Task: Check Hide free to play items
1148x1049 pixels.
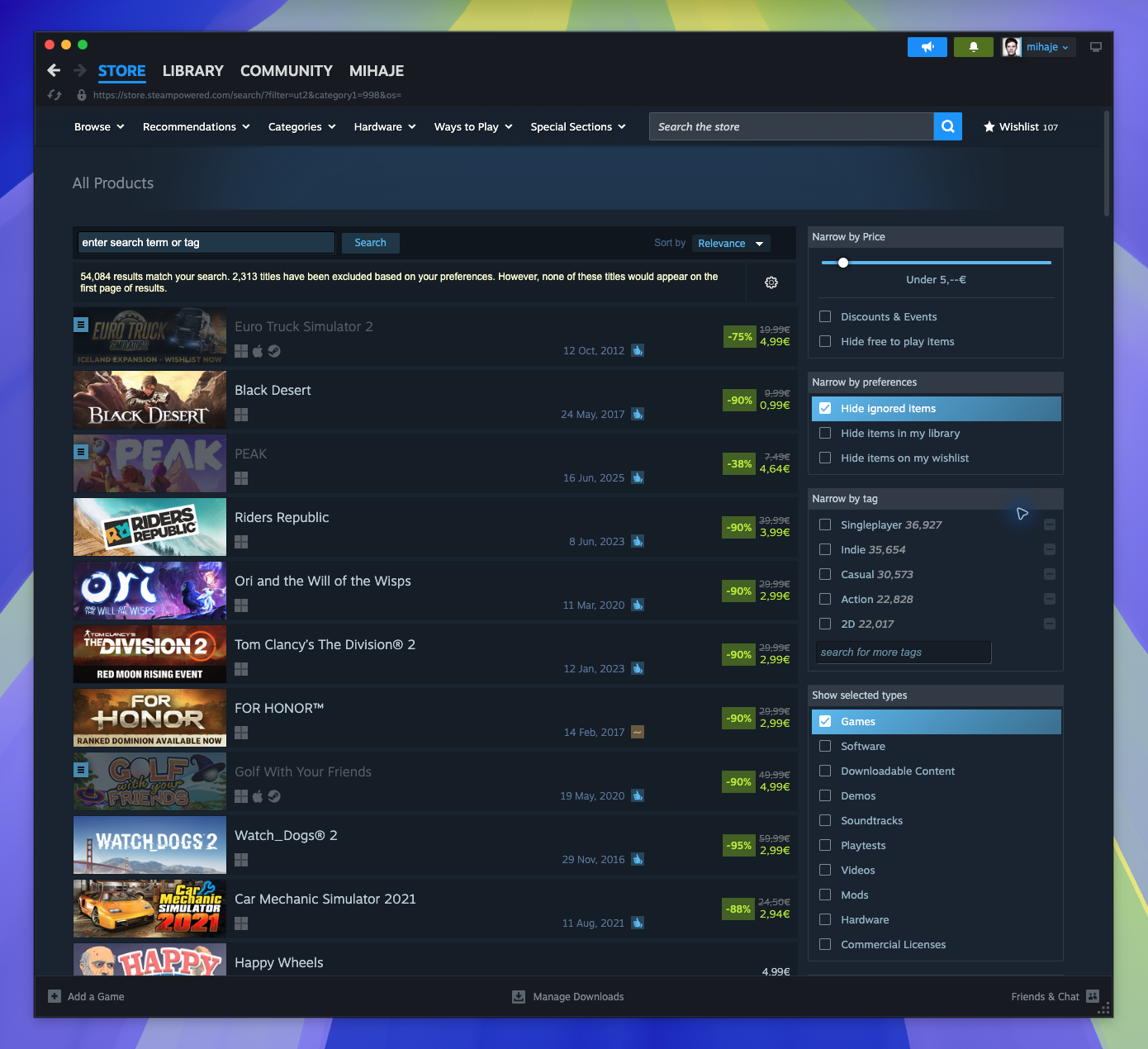Action: pos(825,341)
